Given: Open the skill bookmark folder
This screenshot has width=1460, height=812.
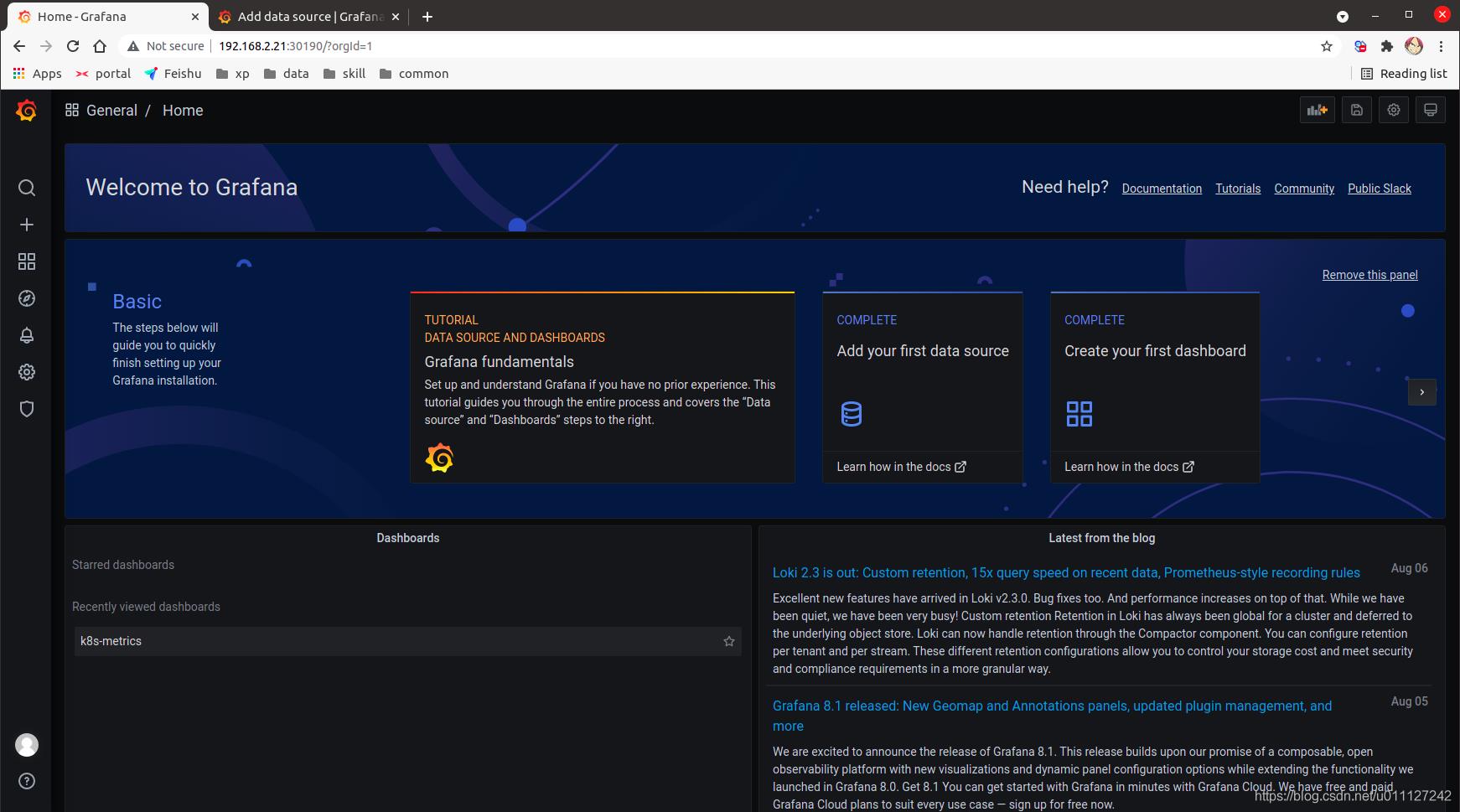Looking at the screenshot, I should tap(344, 74).
